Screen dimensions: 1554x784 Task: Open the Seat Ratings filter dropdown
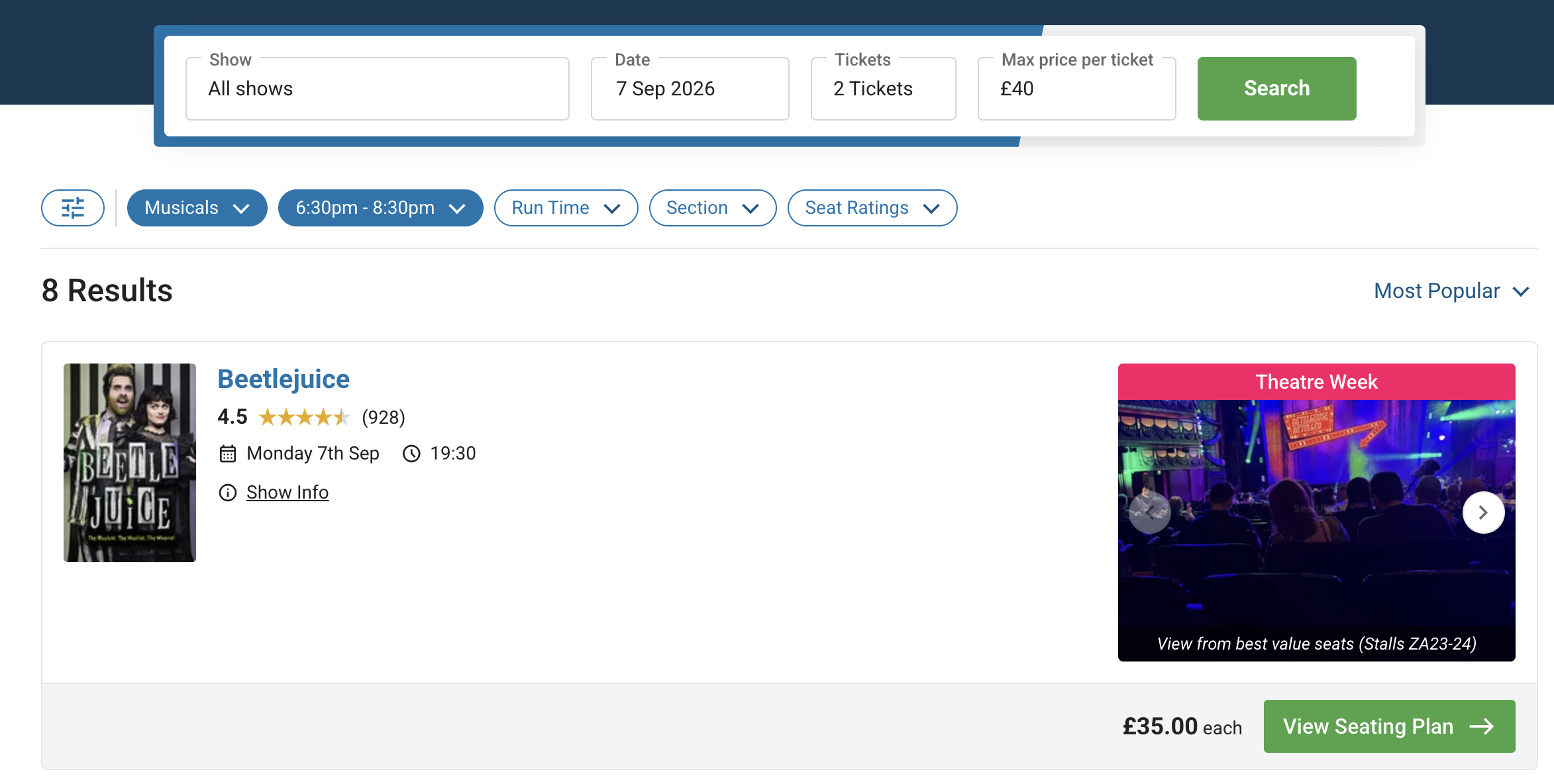coord(872,208)
